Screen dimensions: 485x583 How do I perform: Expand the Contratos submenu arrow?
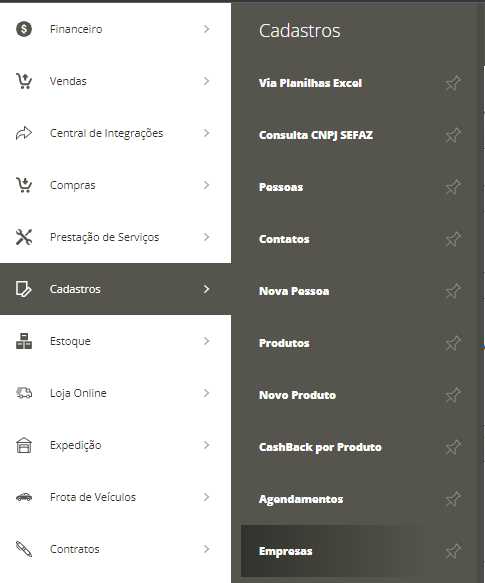[206, 549]
